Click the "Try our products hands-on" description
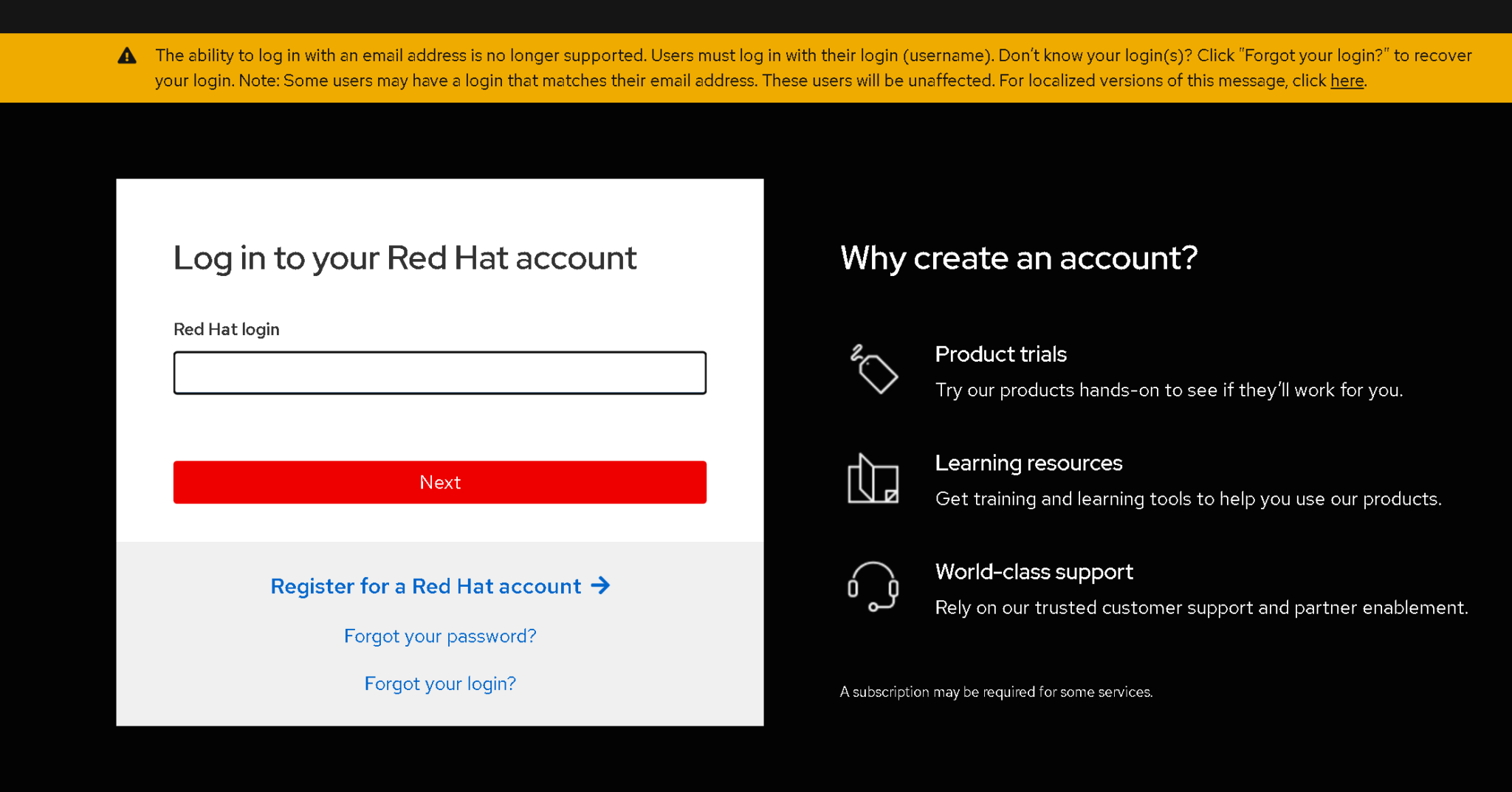This screenshot has height=792, width=1512. 1169,390
